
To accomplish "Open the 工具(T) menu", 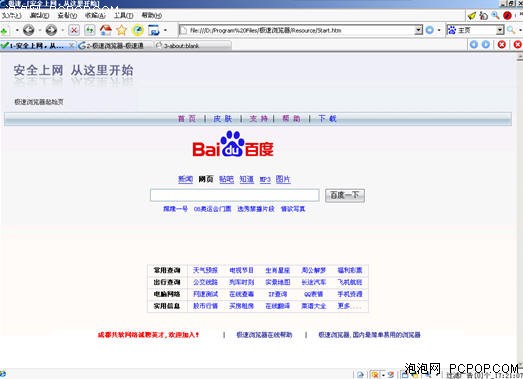I will pyautogui.click(x=123, y=15).
